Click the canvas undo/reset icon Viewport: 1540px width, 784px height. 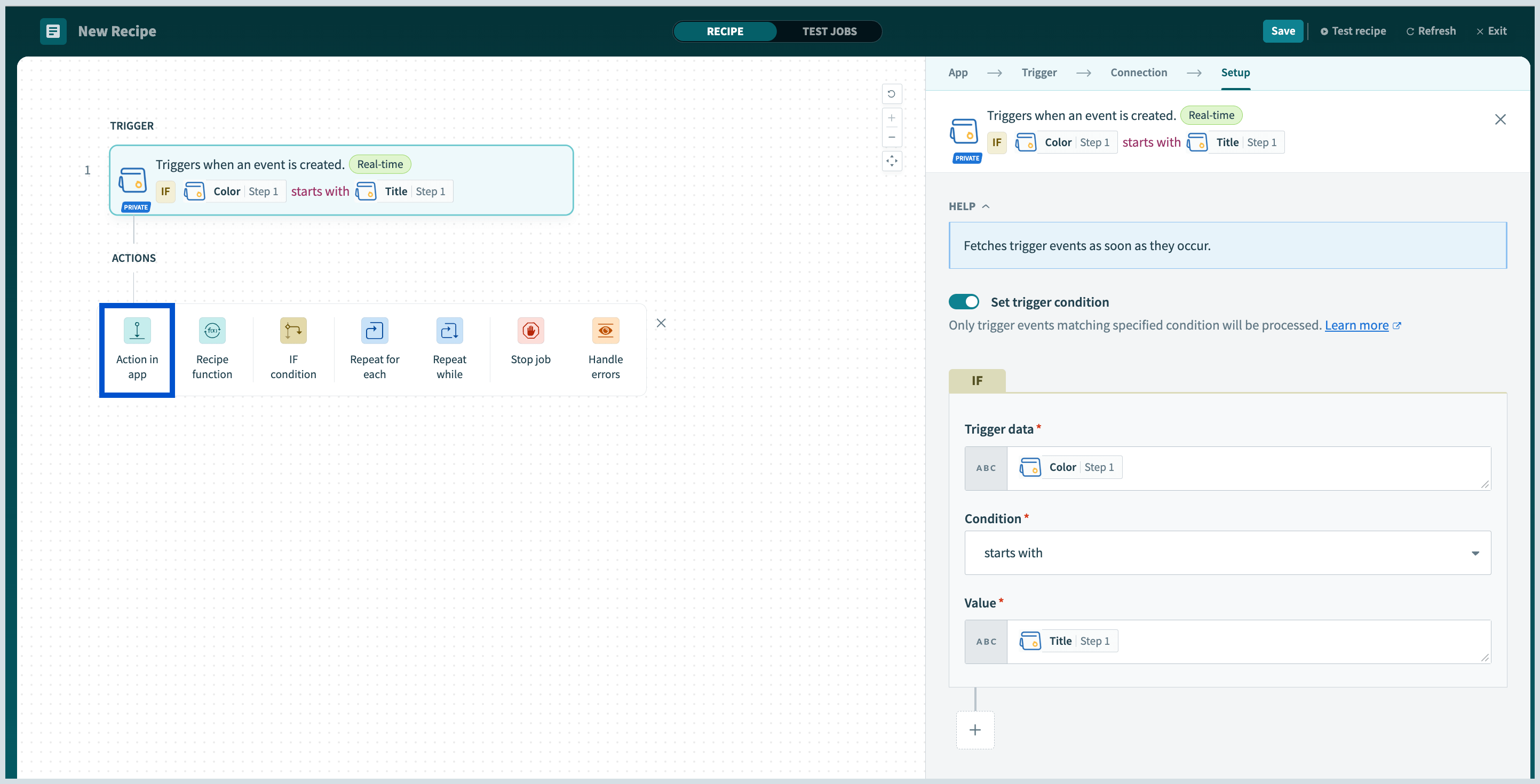coord(891,94)
